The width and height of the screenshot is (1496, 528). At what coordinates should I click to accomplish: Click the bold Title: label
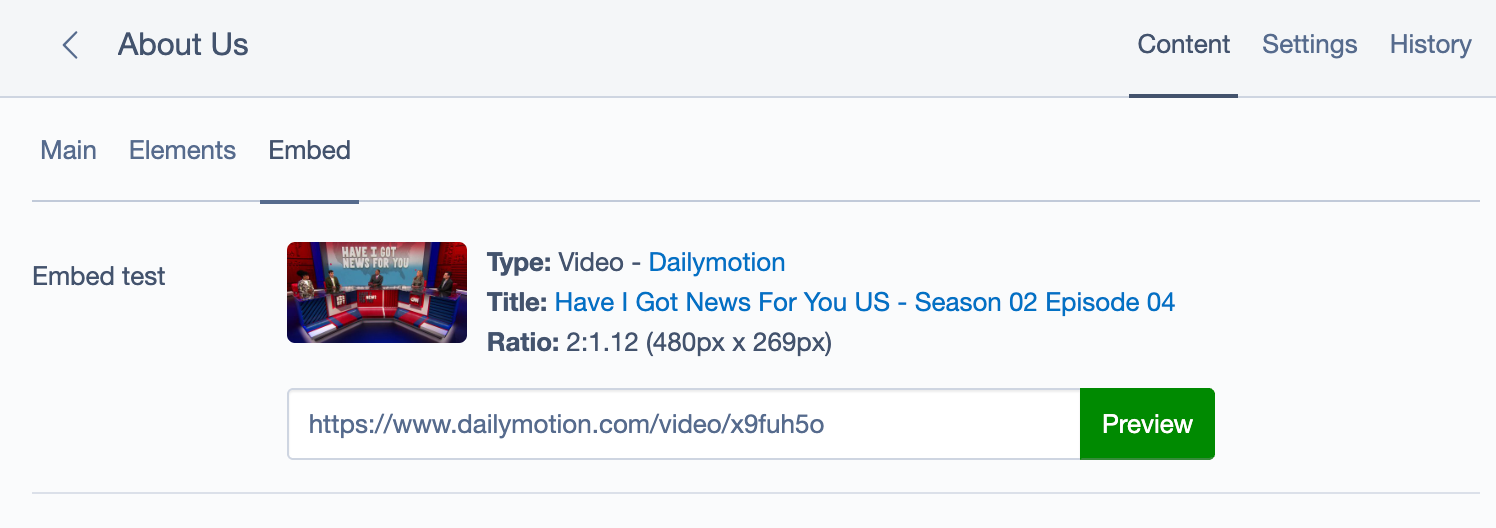[x=517, y=302]
